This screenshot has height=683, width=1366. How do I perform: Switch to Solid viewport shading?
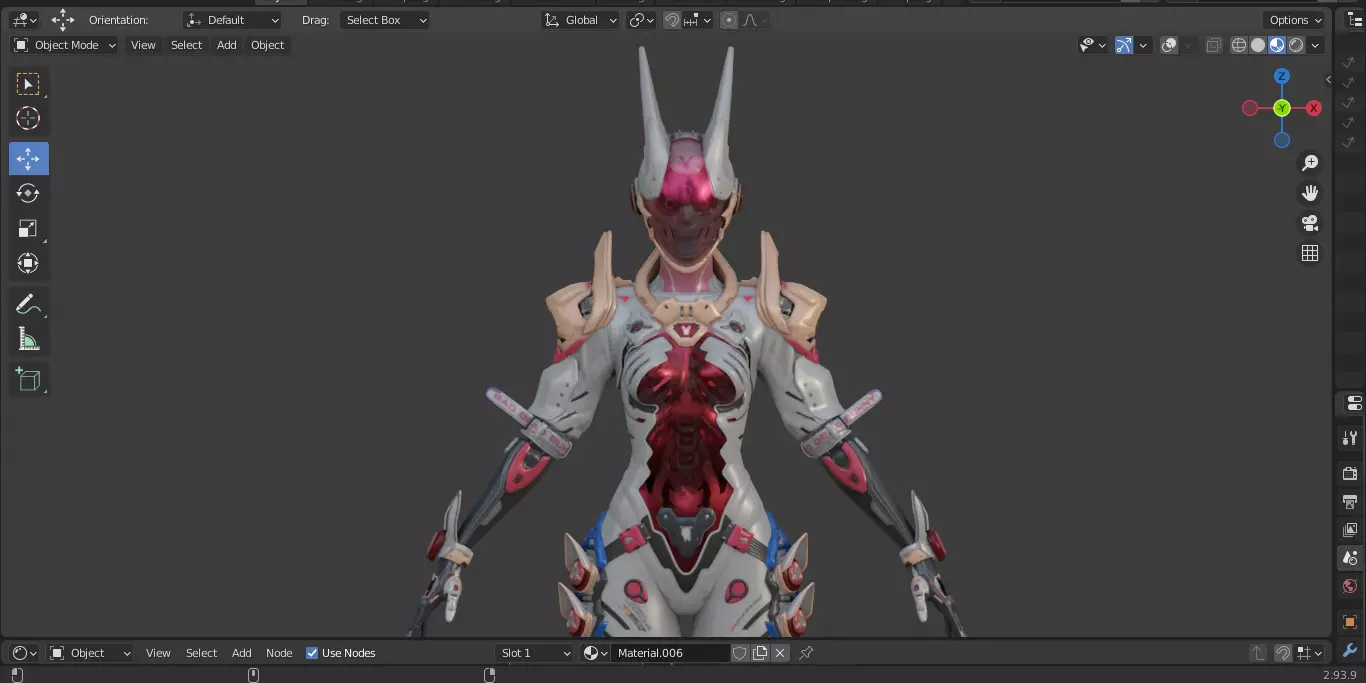point(1258,45)
